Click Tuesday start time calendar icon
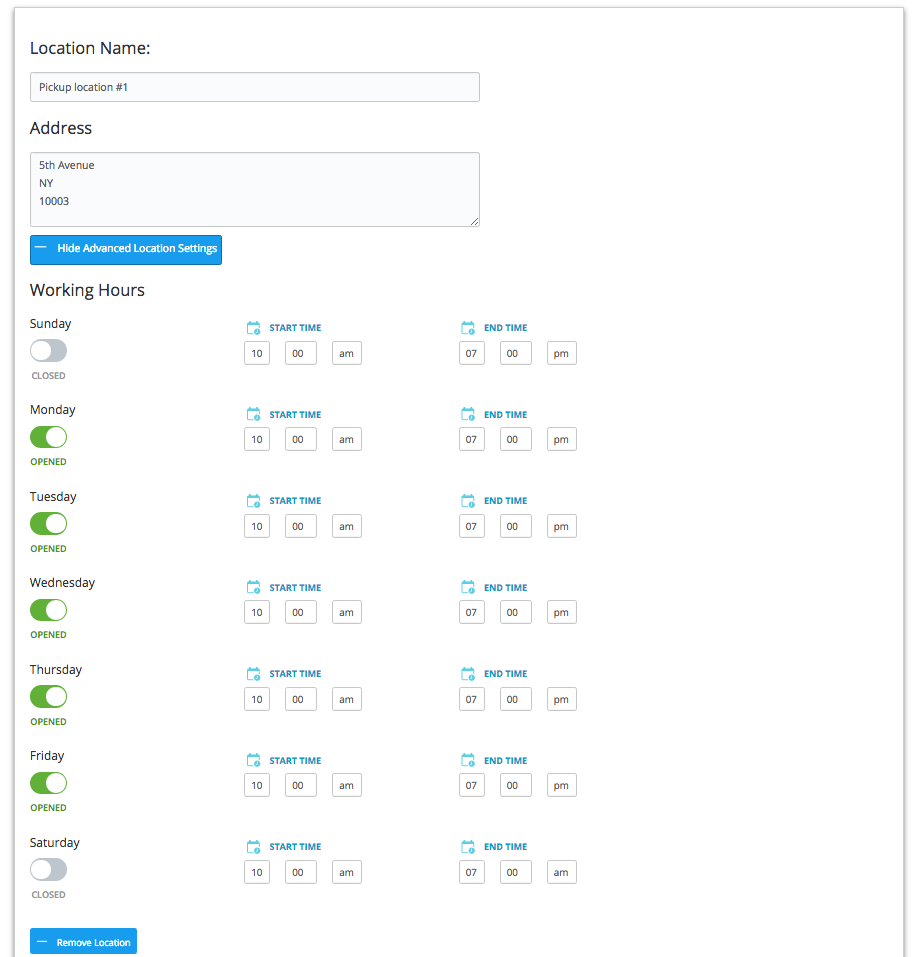Viewport: 918px width, 957px height. pyautogui.click(x=253, y=501)
